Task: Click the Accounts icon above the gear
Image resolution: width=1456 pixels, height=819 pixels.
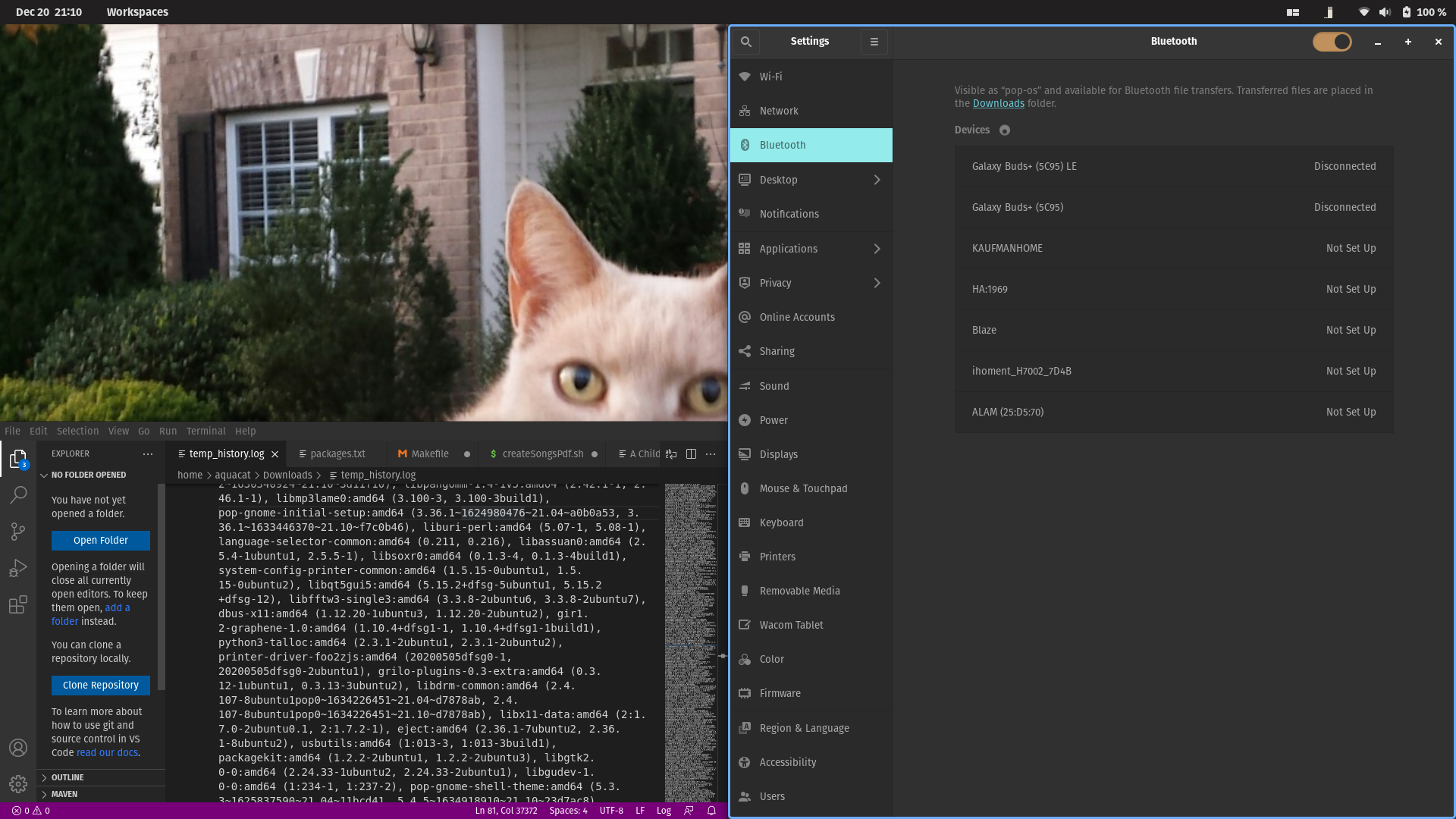Action: click(x=18, y=748)
